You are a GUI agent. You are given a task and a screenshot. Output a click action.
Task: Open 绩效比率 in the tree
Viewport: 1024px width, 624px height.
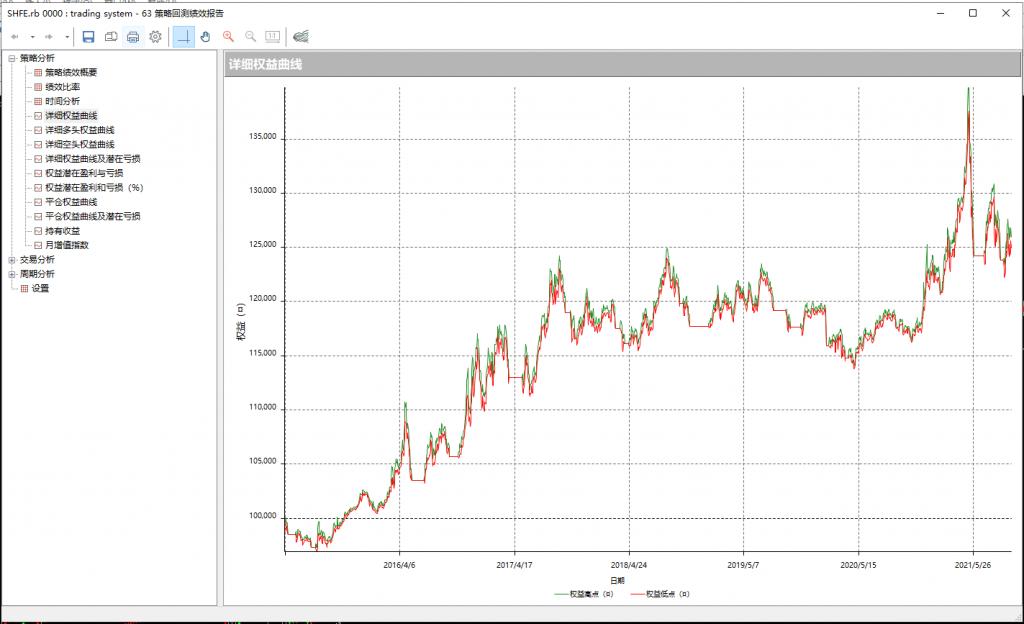click(62, 87)
